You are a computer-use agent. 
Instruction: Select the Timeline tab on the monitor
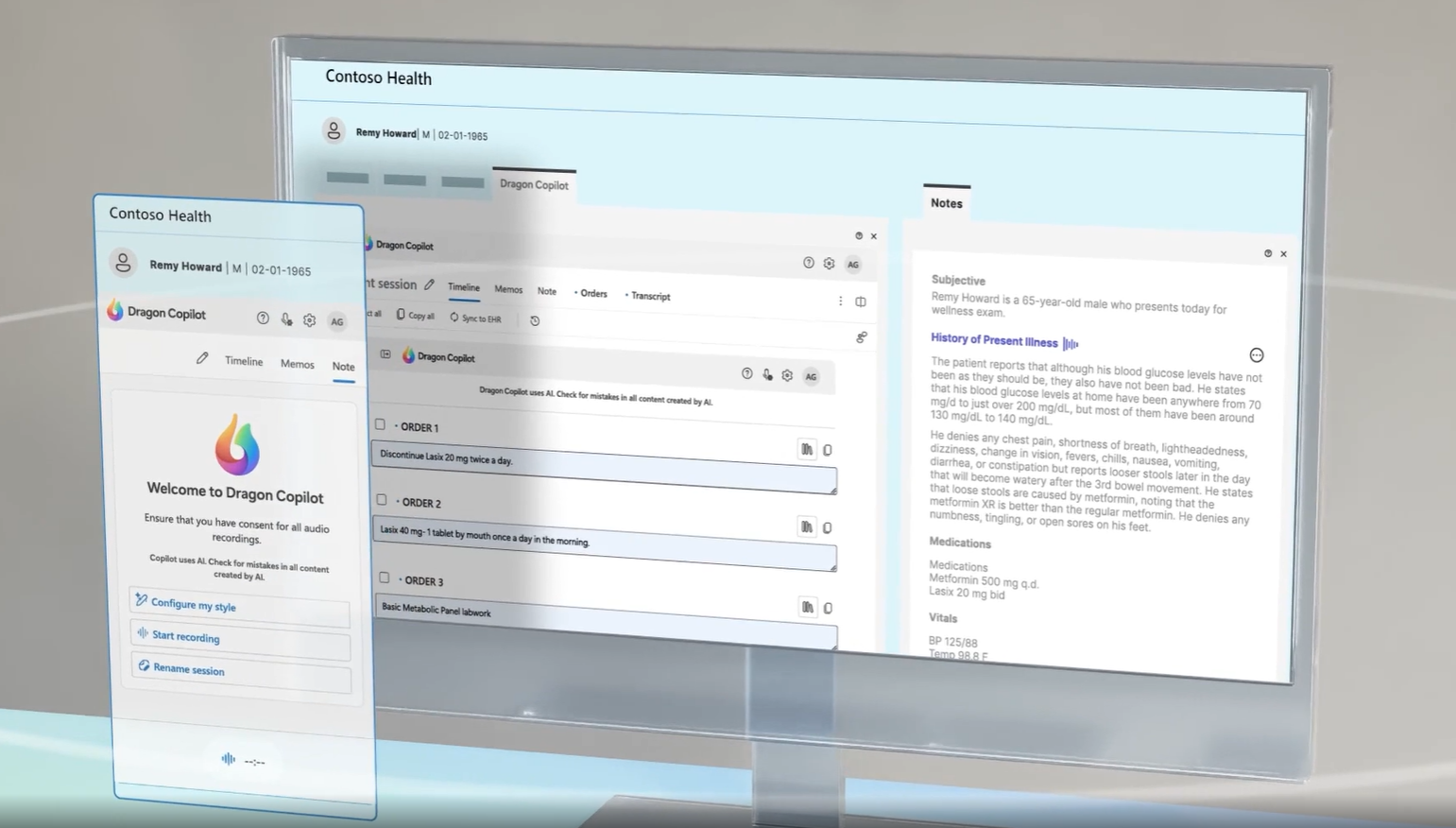(x=464, y=287)
